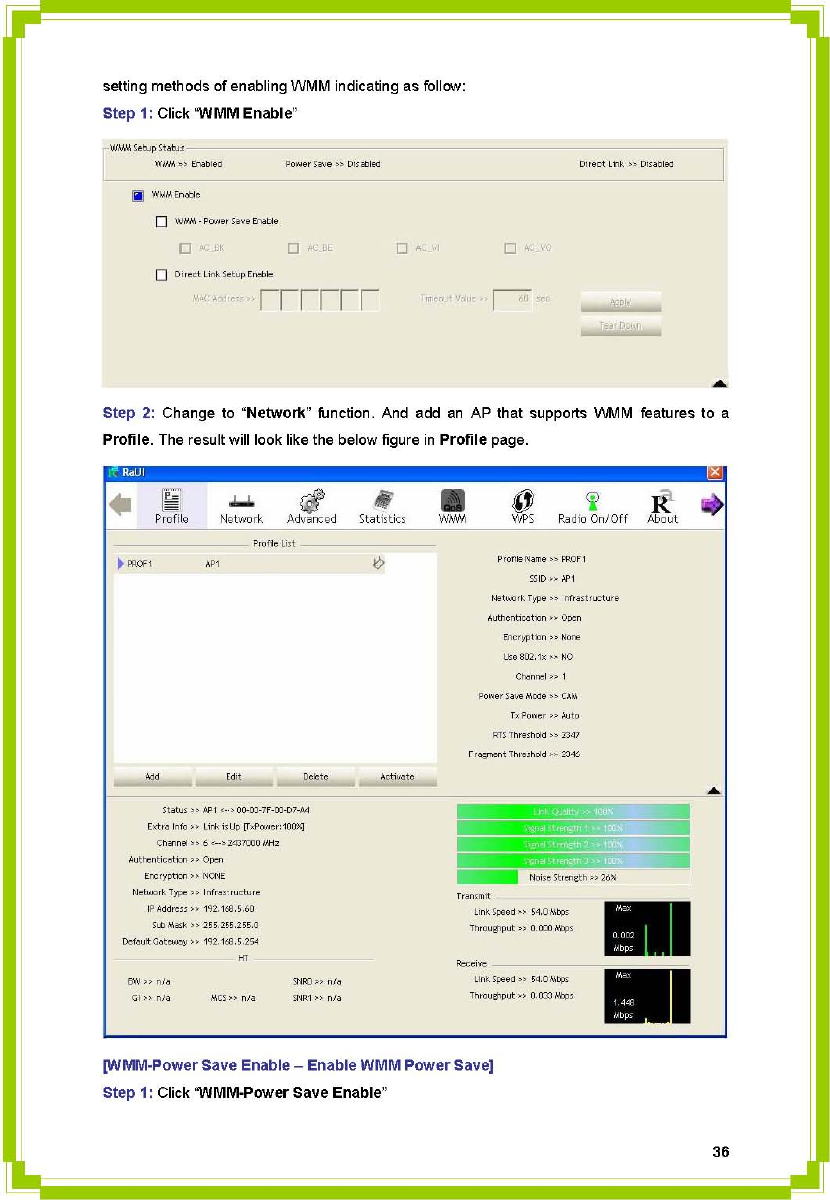
Task: Click the first MAC Address field box
Action: (269, 299)
